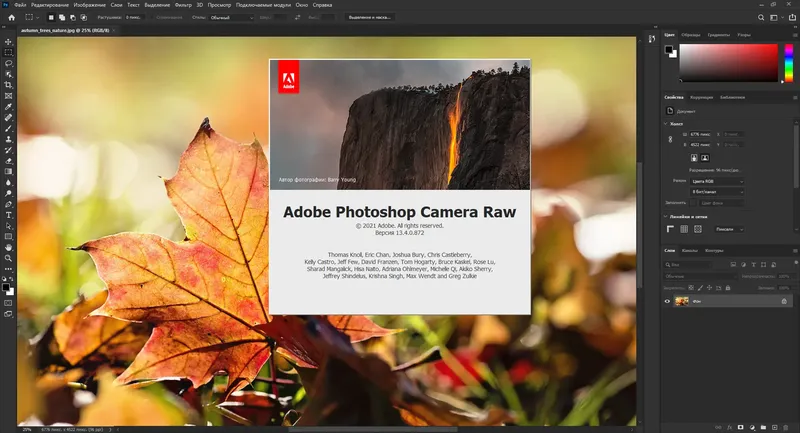Open the Пиксели units dropdown
The image size is (800, 433).
(x=729, y=230)
